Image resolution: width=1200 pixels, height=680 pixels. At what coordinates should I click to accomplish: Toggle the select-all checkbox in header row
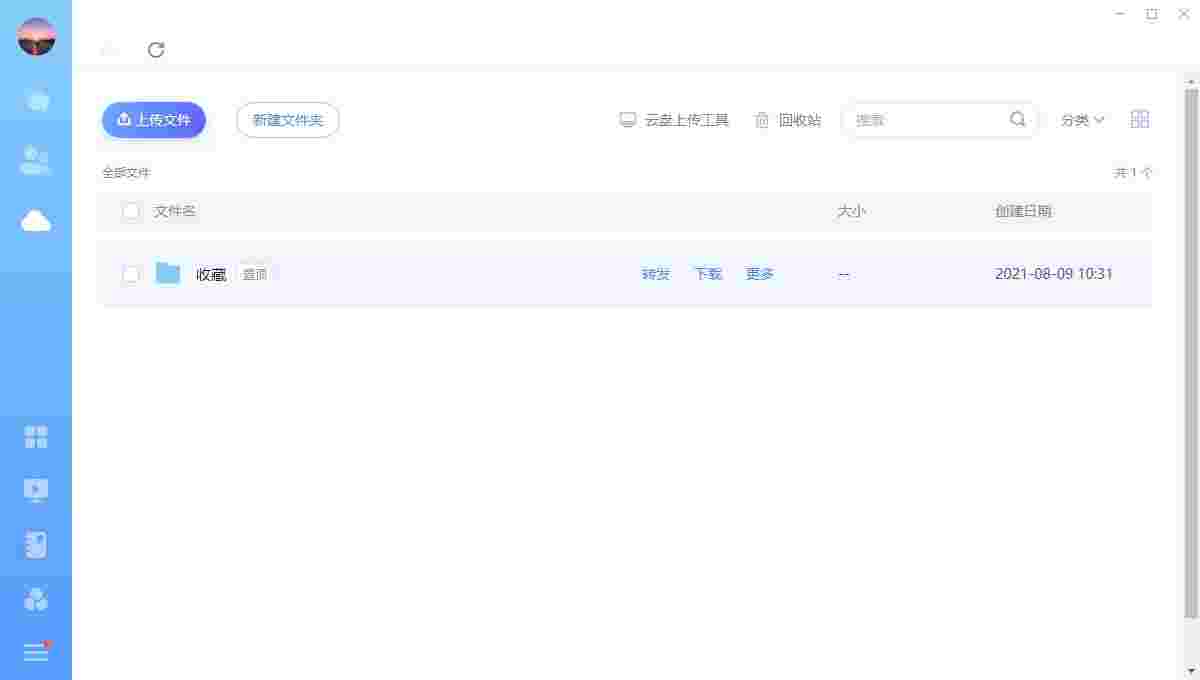(x=130, y=211)
